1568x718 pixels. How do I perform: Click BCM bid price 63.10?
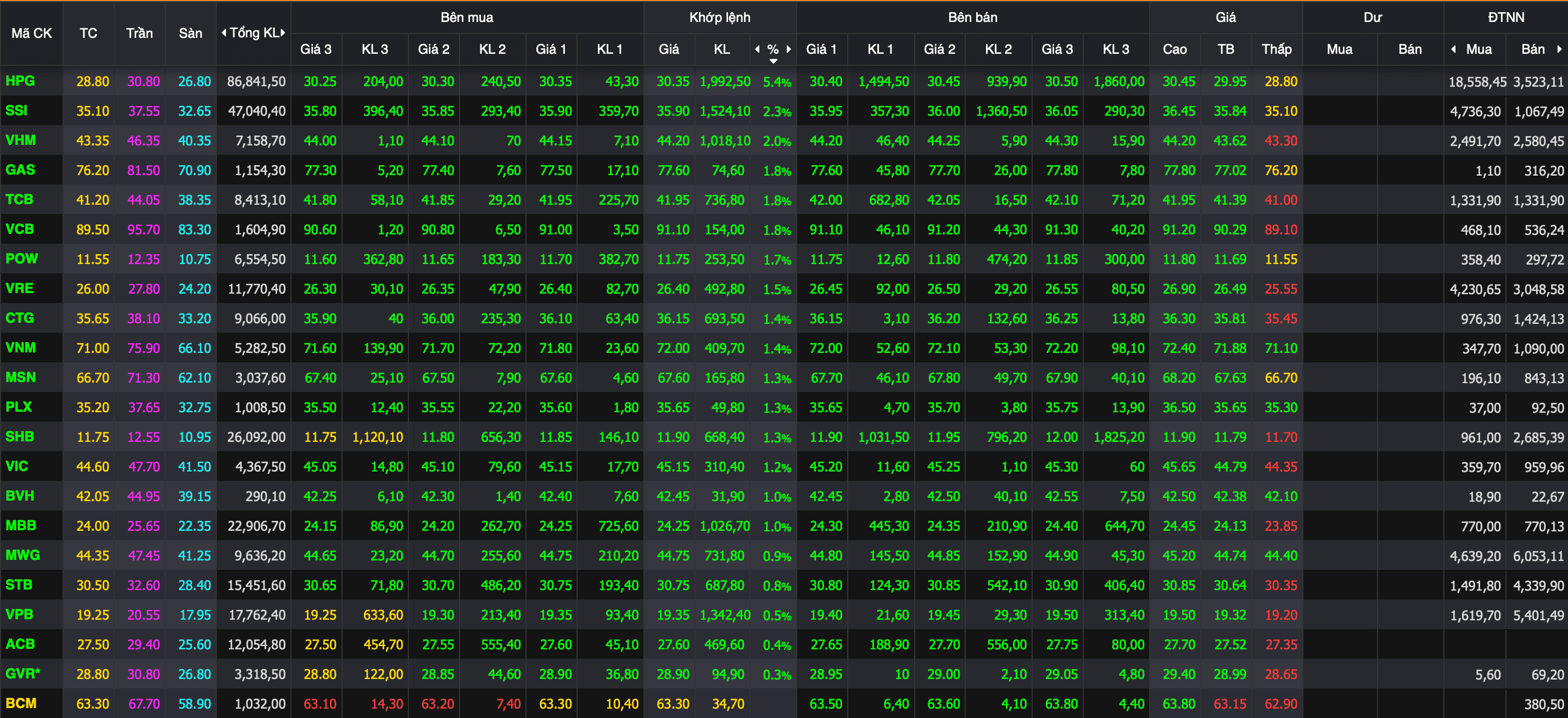tap(320, 704)
